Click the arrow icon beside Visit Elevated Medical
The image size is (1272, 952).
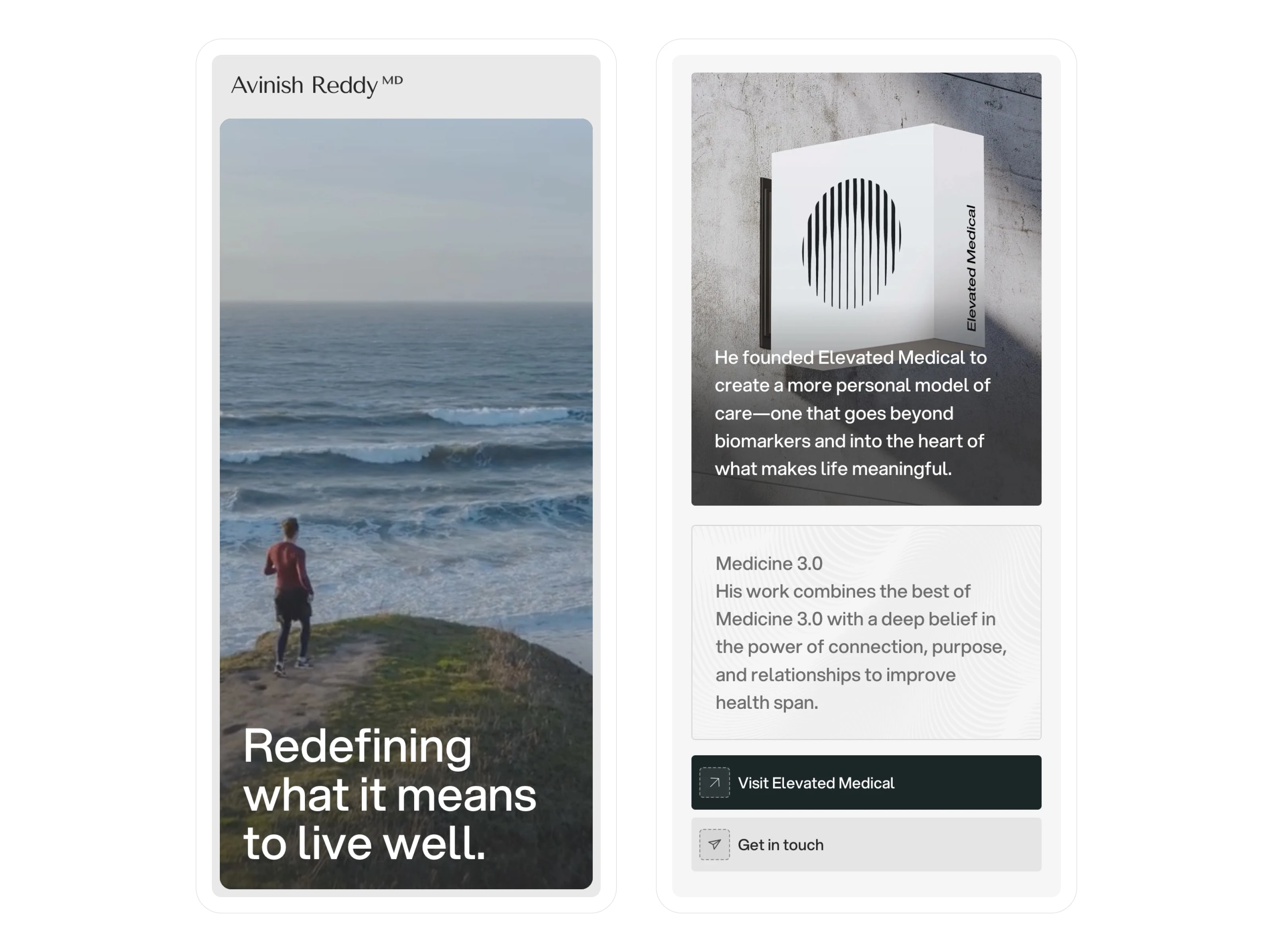[714, 782]
